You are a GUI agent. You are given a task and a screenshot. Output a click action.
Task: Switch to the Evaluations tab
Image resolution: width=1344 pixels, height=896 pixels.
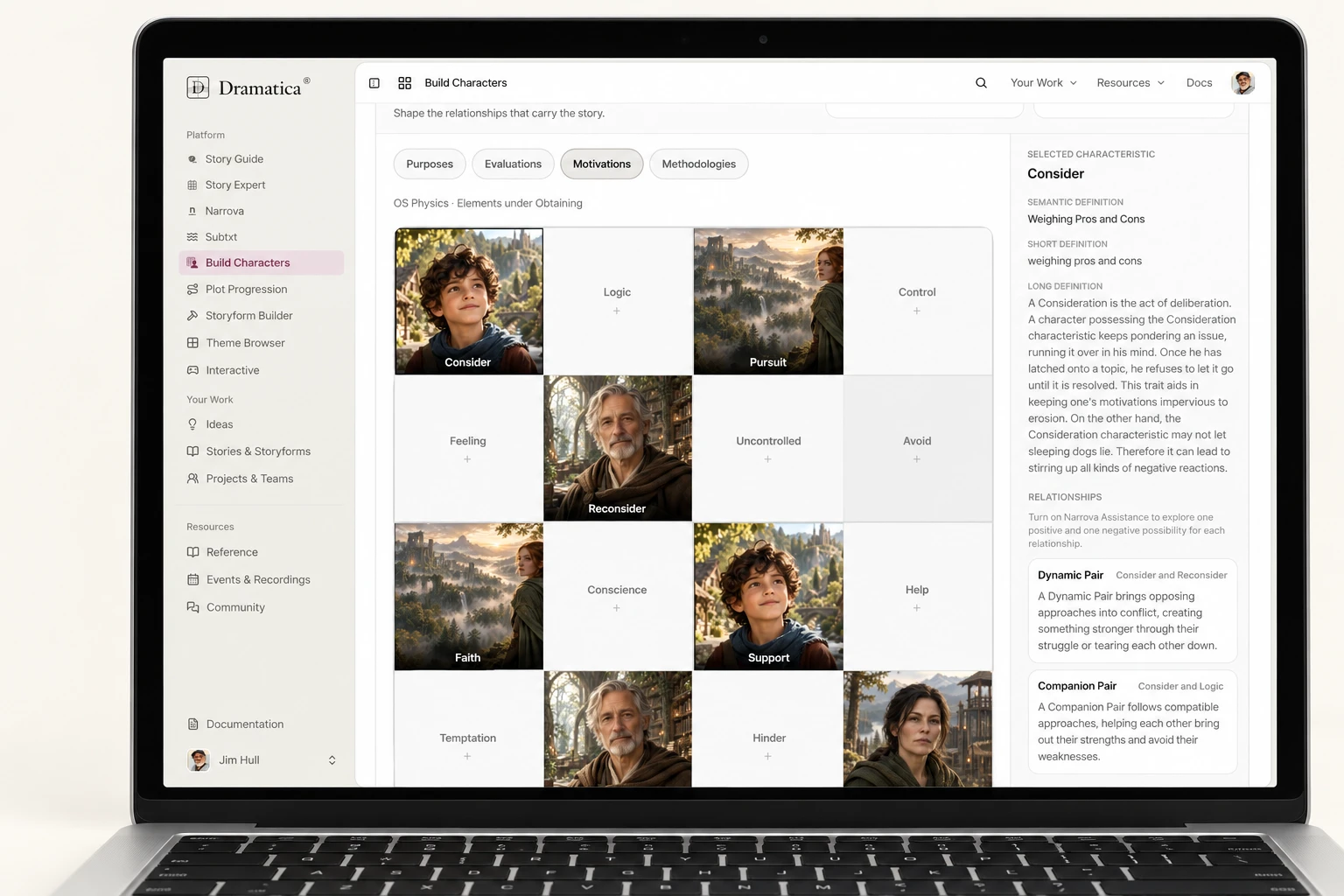513,164
